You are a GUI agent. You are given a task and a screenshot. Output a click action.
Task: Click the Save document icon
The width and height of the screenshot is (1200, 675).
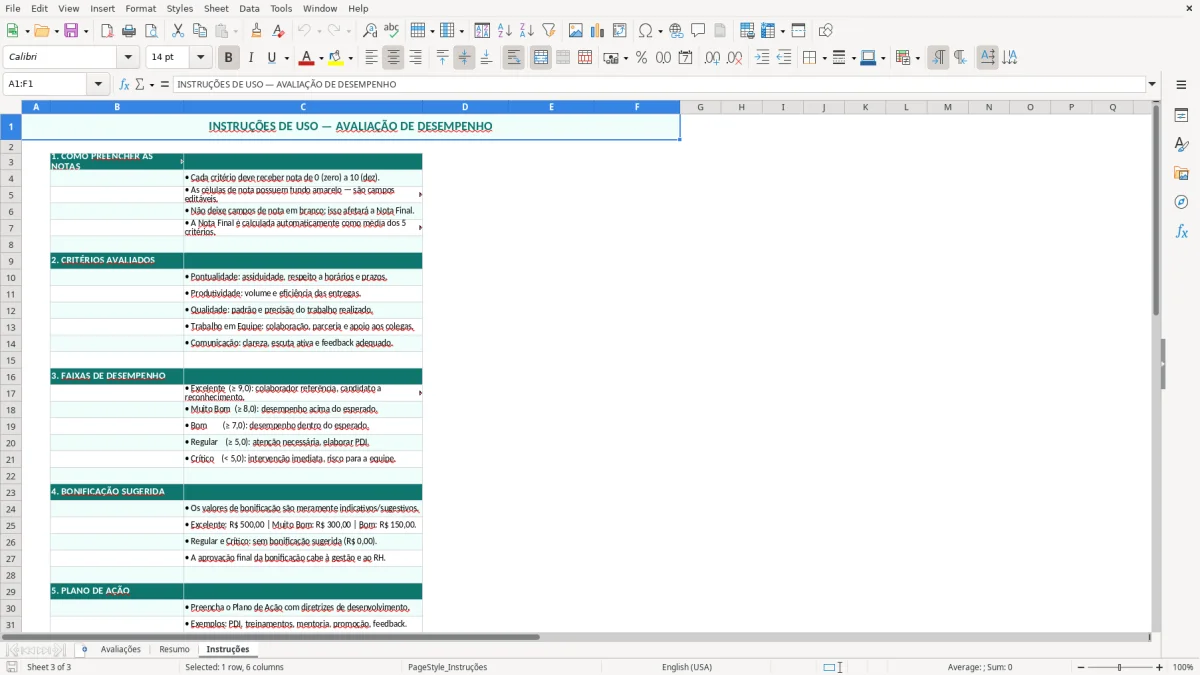coord(73,31)
